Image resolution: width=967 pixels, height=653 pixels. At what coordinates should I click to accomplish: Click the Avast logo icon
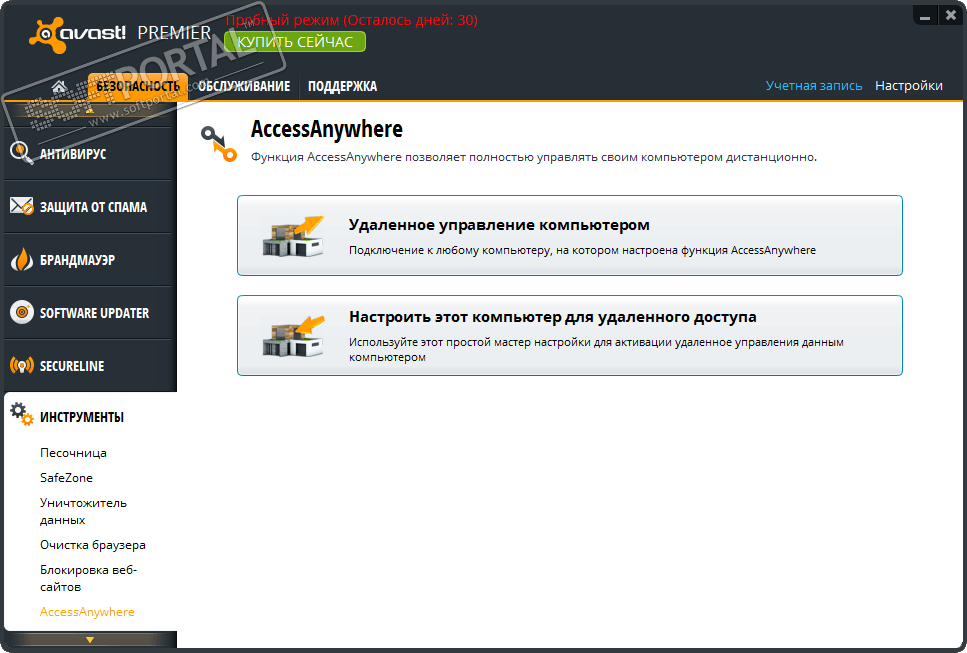click(x=46, y=36)
